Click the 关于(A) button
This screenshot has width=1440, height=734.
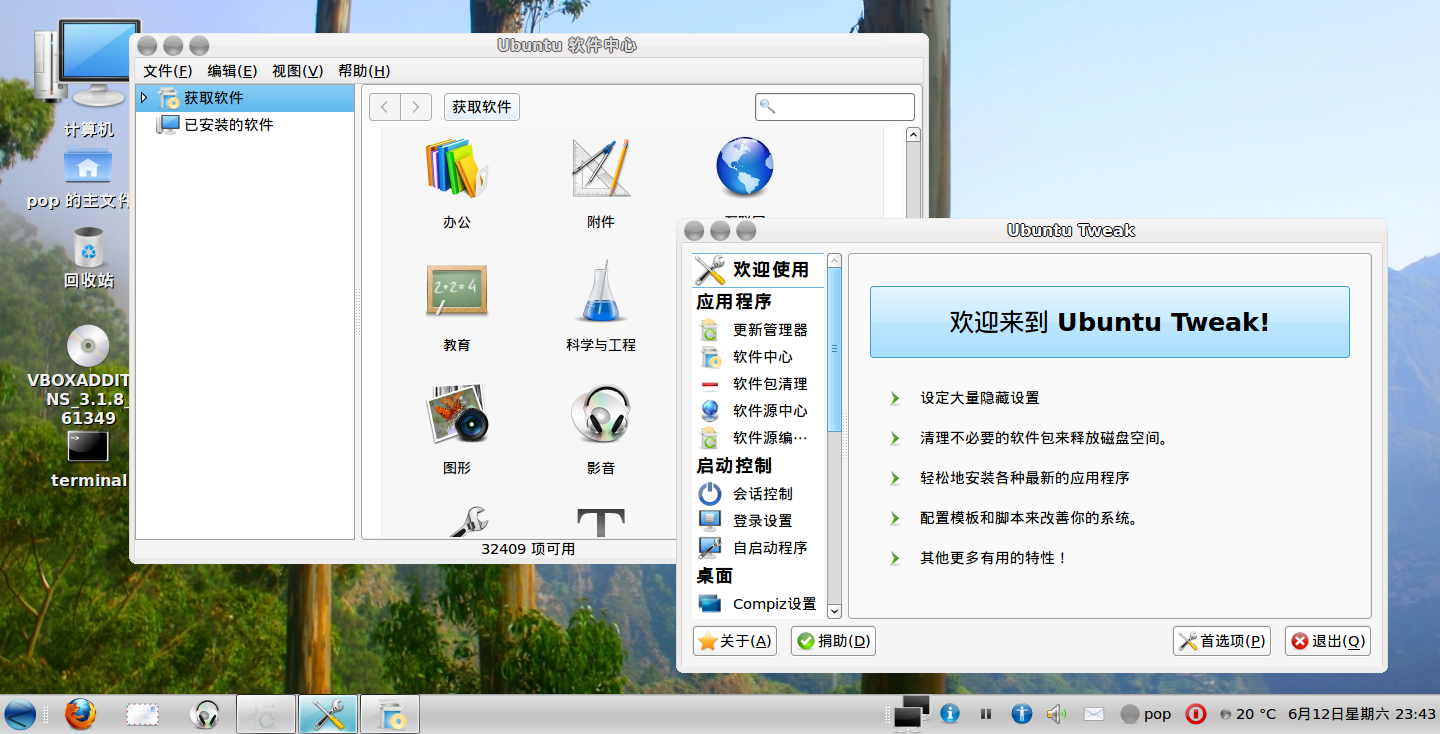click(735, 641)
